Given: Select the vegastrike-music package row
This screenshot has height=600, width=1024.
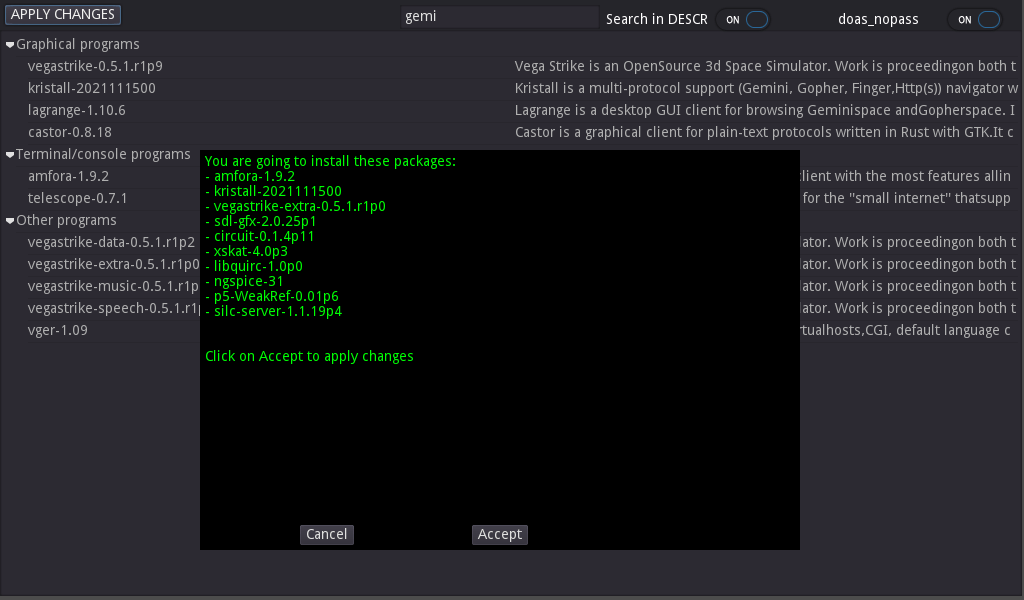Looking at the screenshot, I should (112, 286).
